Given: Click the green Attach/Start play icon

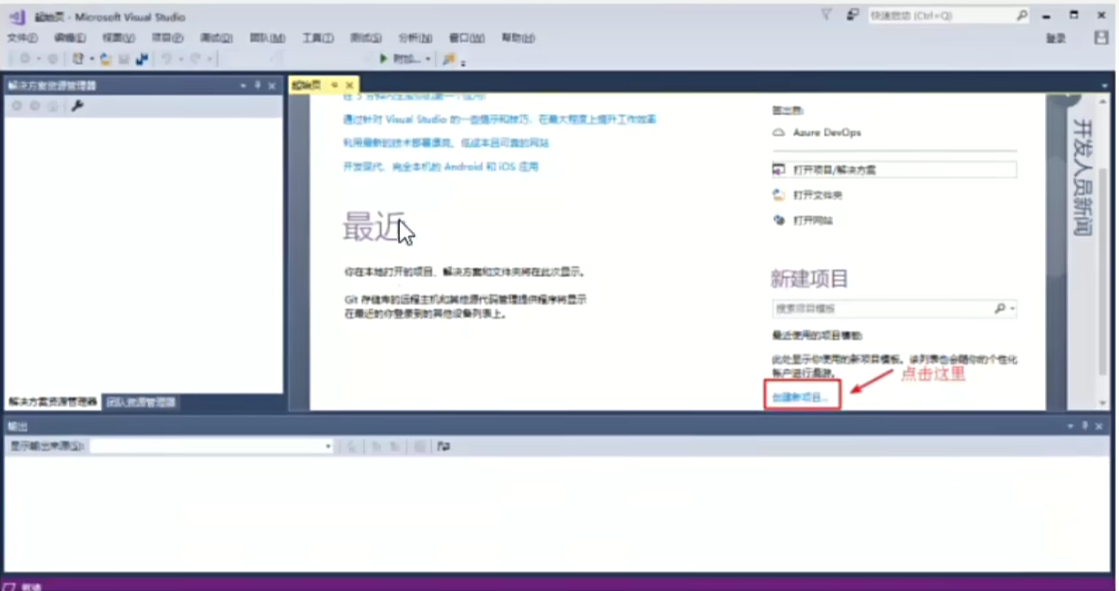Looking at the screenshot, I should click(383, 59).
